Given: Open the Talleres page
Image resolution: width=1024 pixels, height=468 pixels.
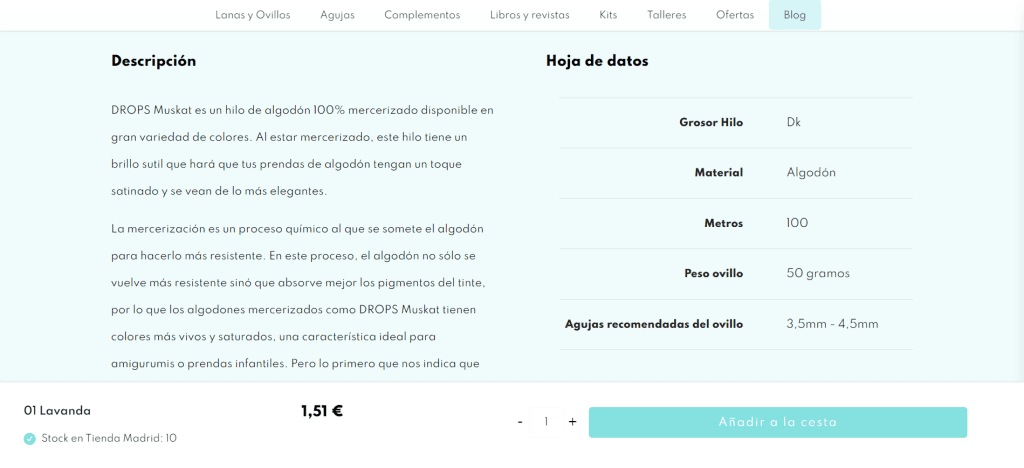Looking at the screenshot, I should [x=666, y=15].
